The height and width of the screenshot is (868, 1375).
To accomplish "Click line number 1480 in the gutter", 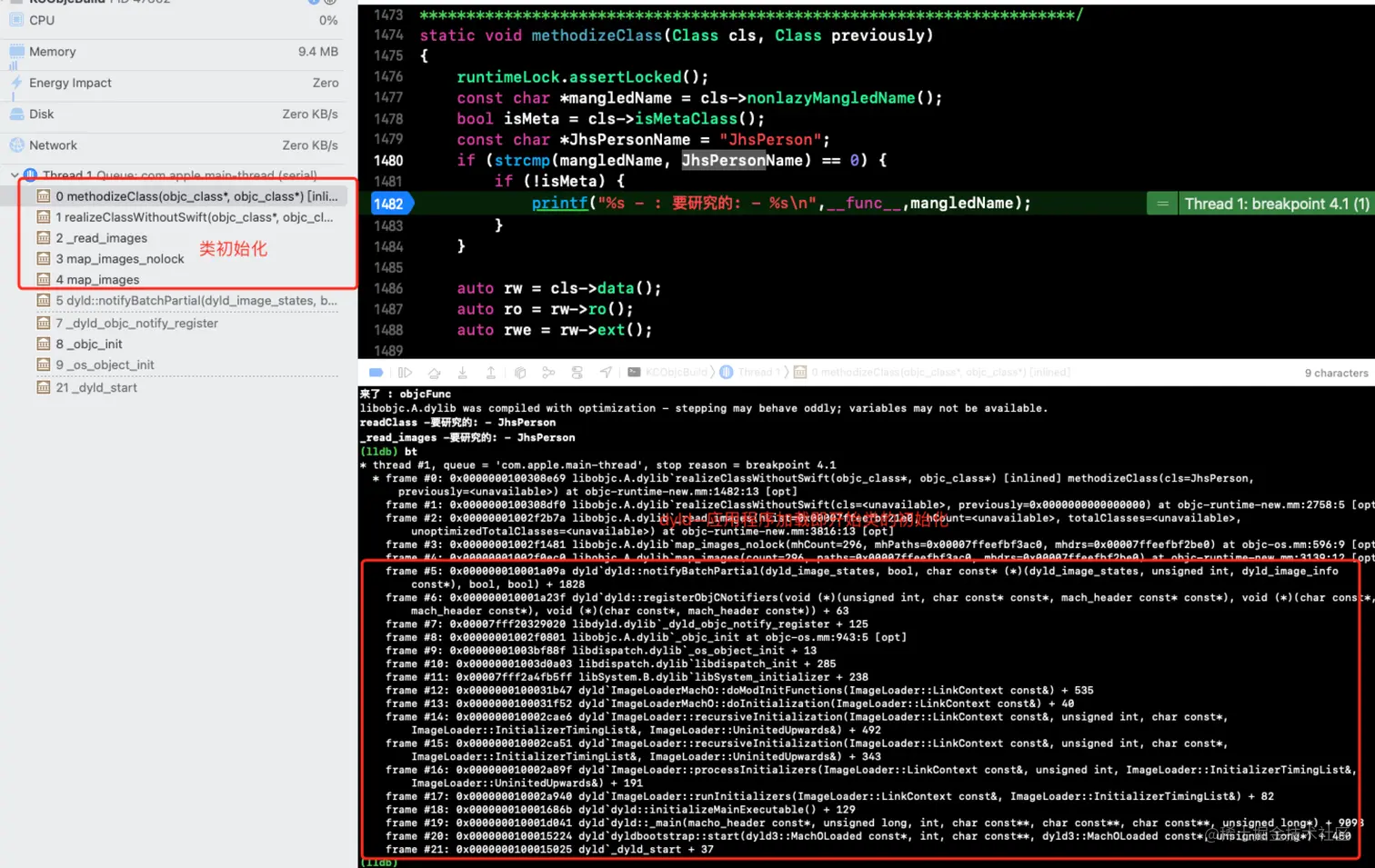I will [388, 160].
